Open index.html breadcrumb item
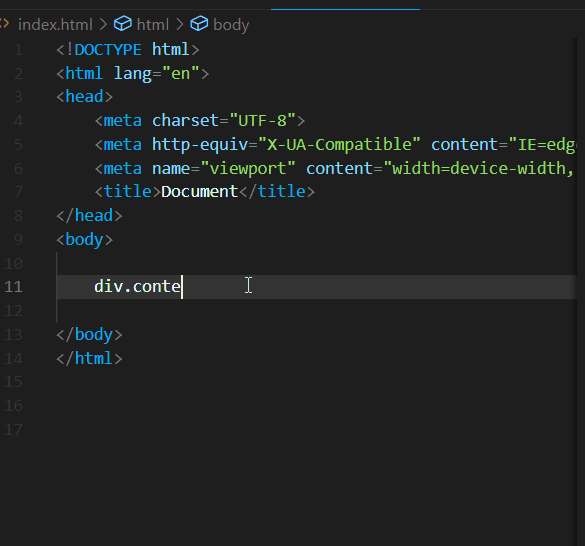Image resolution: width=585 pixels, height=546 pixels. click(x=55, y=25)
